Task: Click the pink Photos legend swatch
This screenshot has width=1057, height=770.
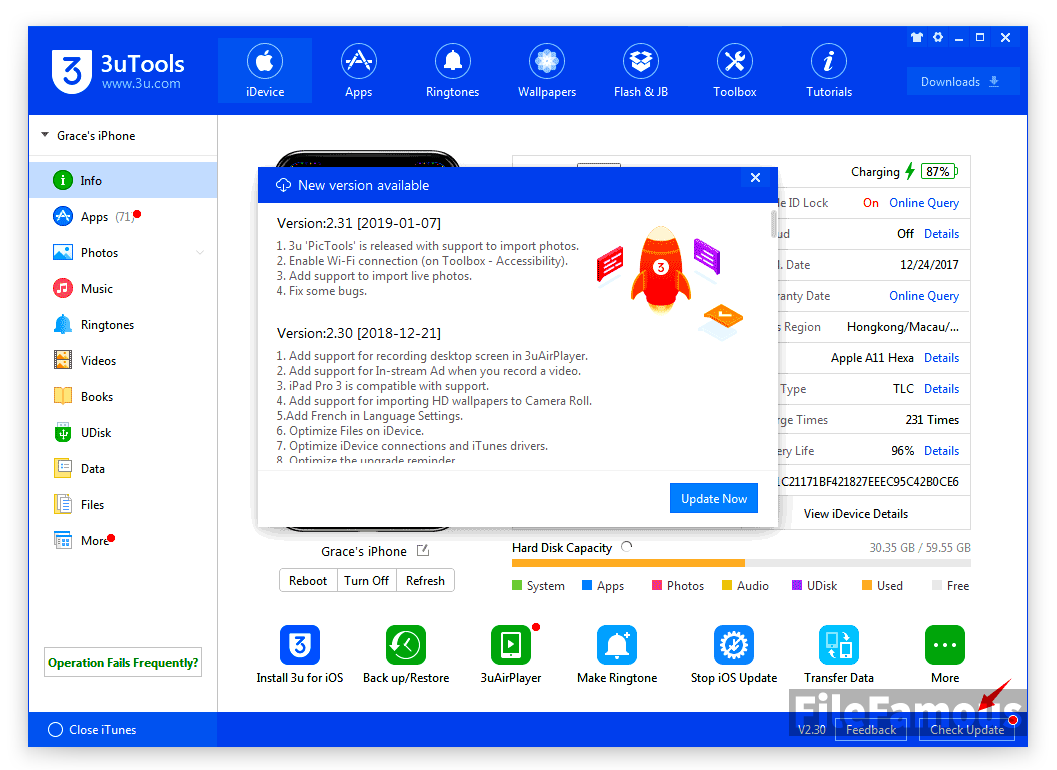Action: point(657,585)
